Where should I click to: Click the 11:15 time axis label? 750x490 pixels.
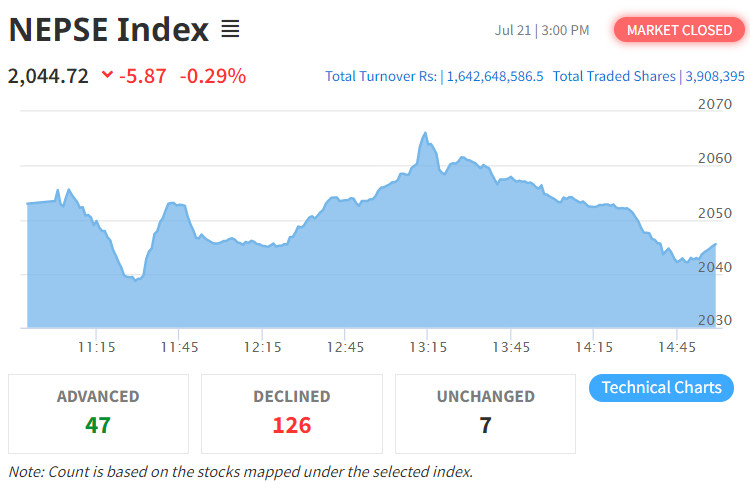95,347
